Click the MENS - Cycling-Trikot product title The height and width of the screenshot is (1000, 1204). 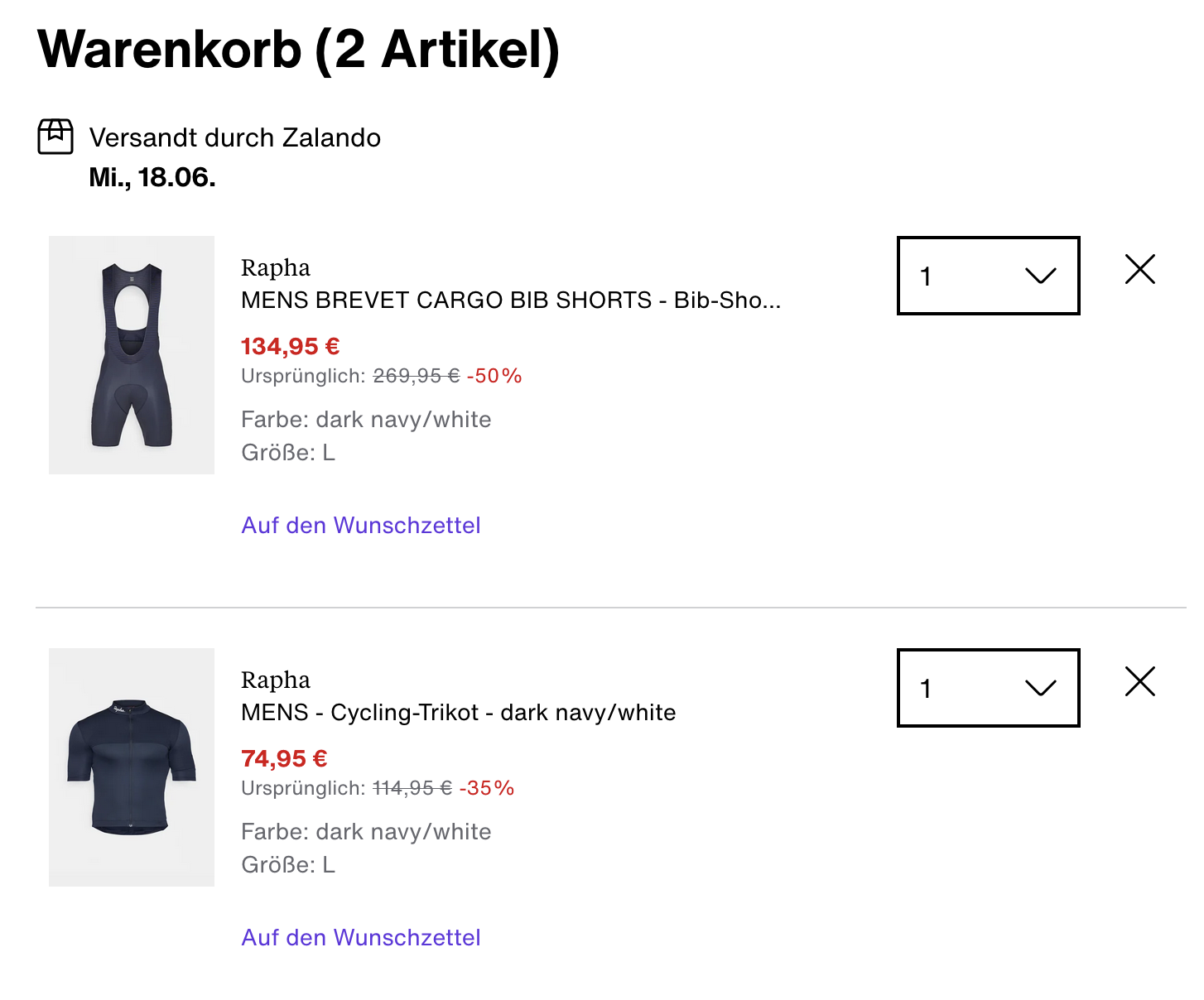point(458,713)
